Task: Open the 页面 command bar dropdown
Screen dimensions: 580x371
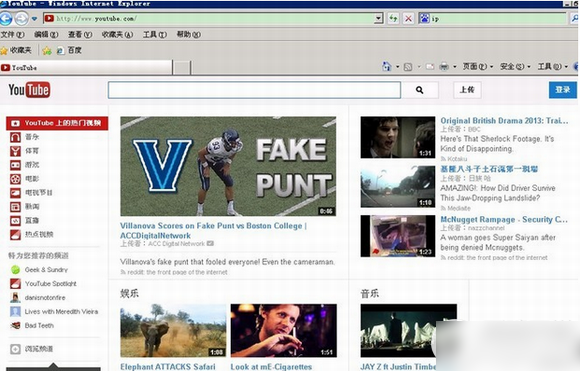Action: 478,67
